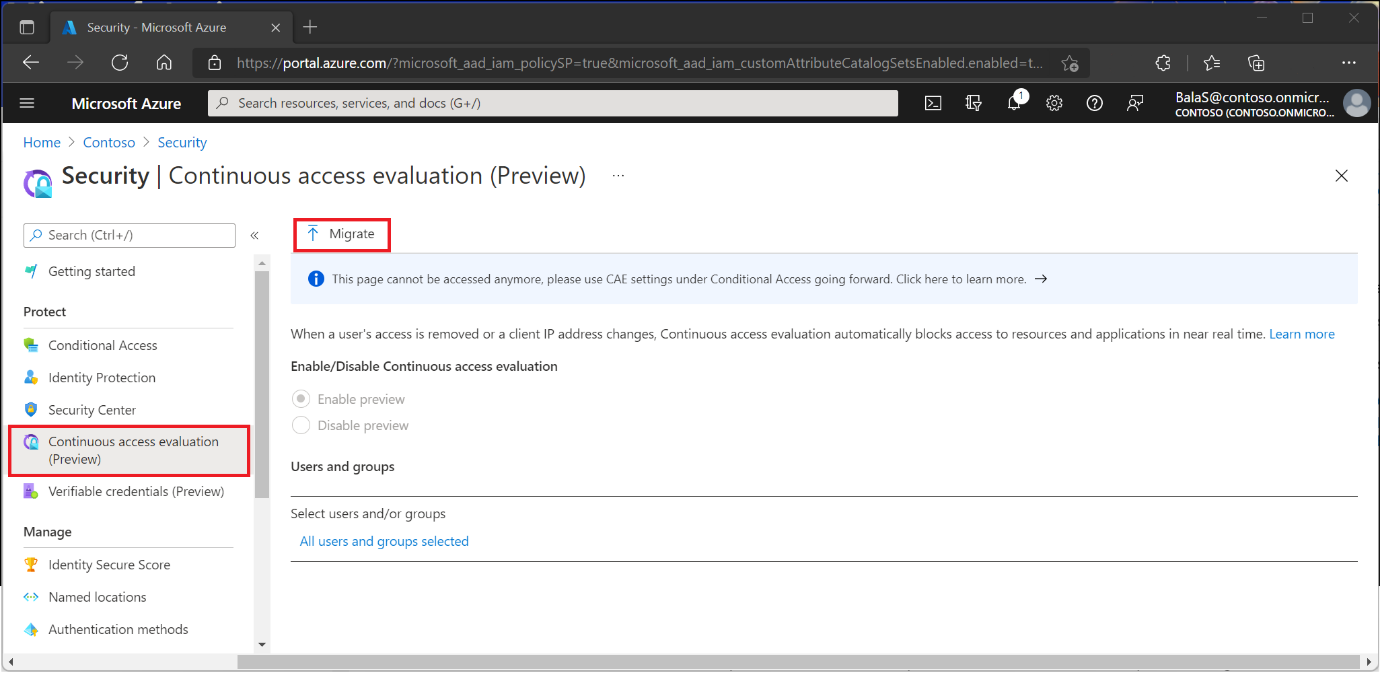Open the notifications bell icon
Image resolution: width=1380 pixels, height=673 pixels.
pos(1014,103)
